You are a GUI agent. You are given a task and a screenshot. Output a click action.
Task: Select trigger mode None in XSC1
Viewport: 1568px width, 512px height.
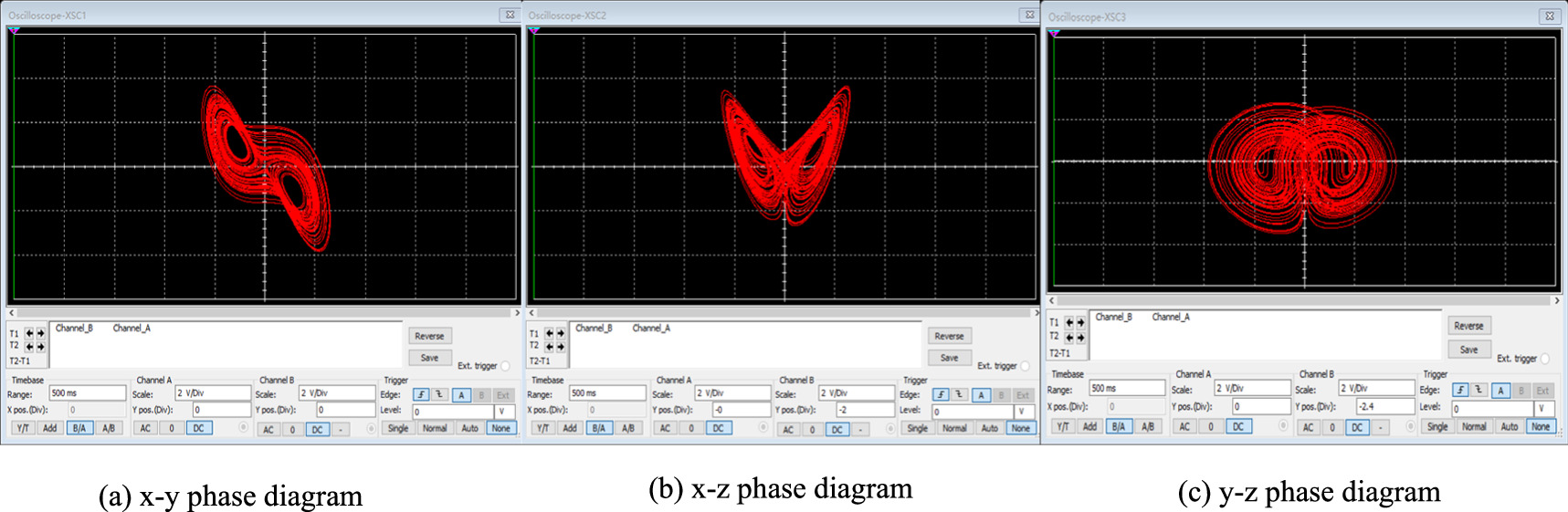pos(501,428)
